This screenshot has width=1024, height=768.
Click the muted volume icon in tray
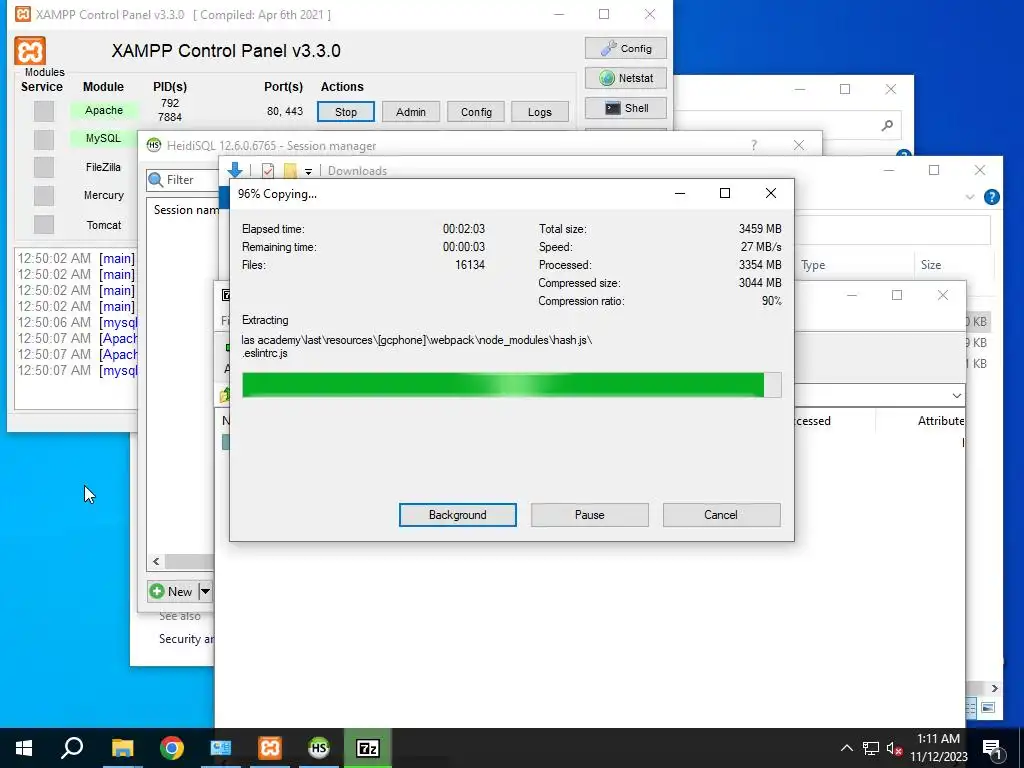pos(894,748)
